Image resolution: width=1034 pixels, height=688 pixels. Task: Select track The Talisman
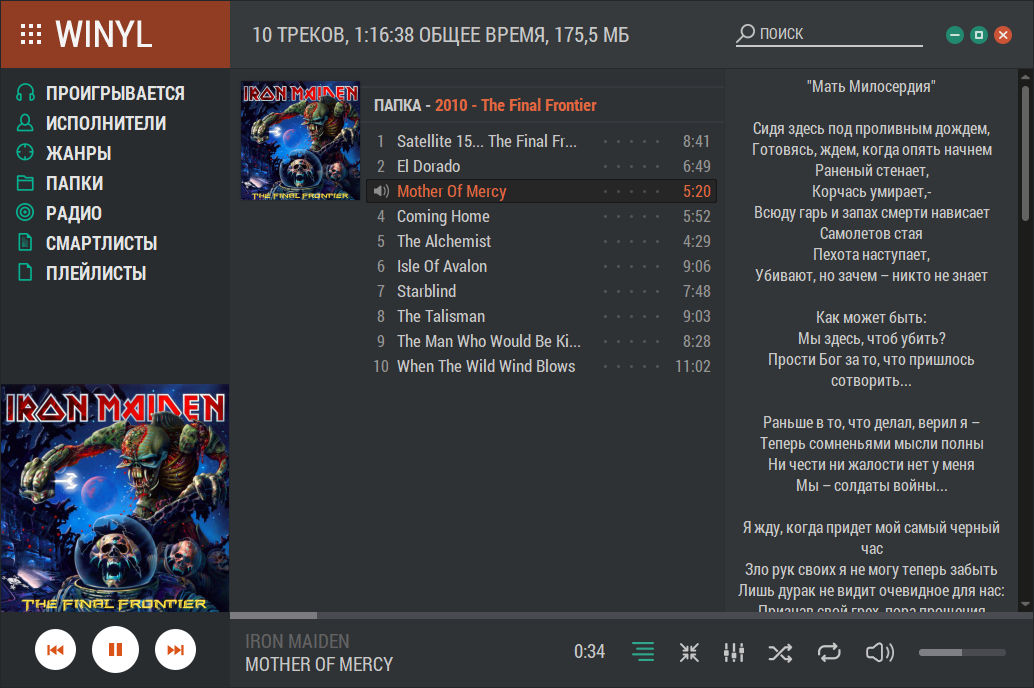pos(541,317)
